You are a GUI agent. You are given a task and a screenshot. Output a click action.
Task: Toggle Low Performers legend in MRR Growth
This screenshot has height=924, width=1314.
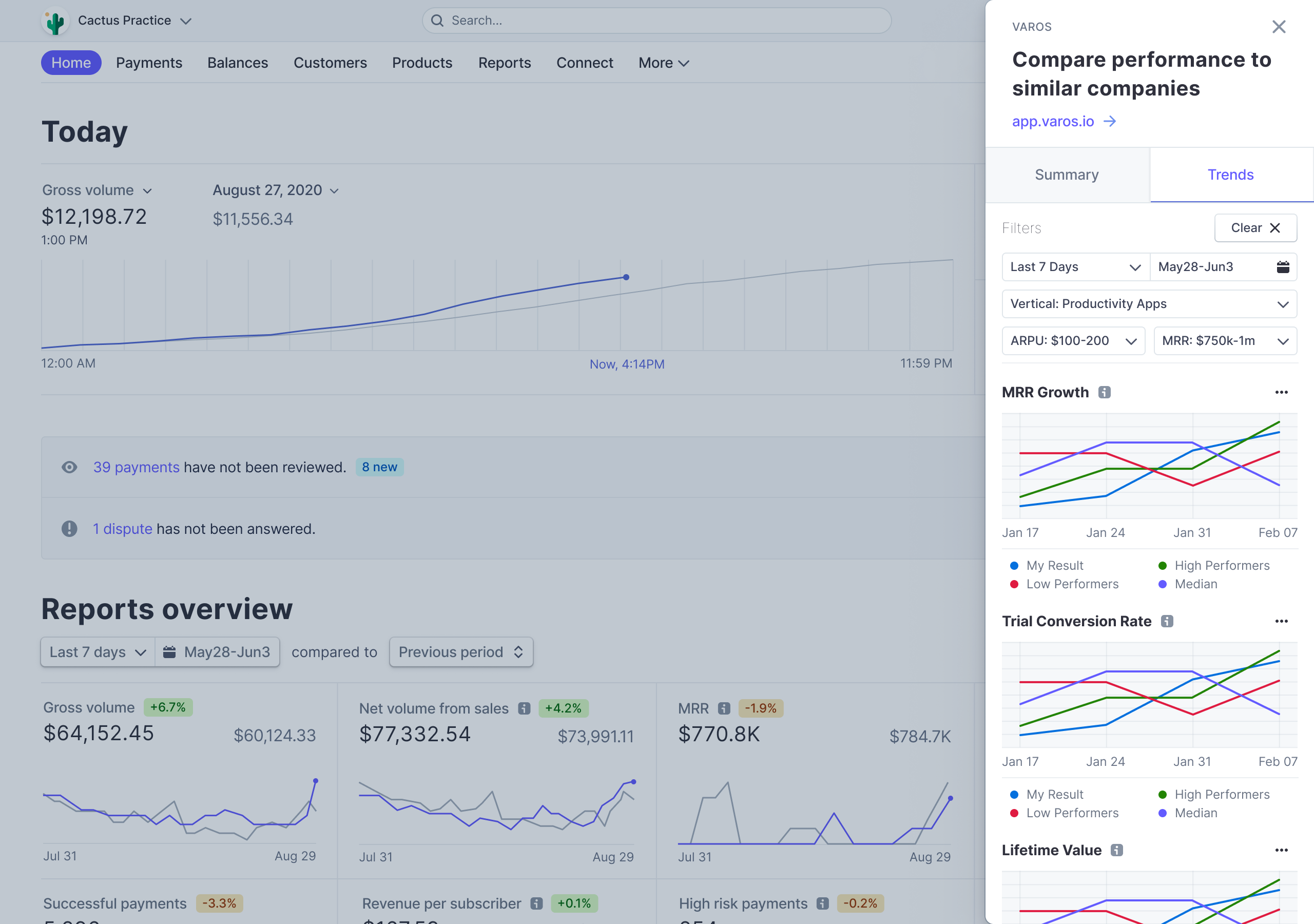click(1071, 584)
